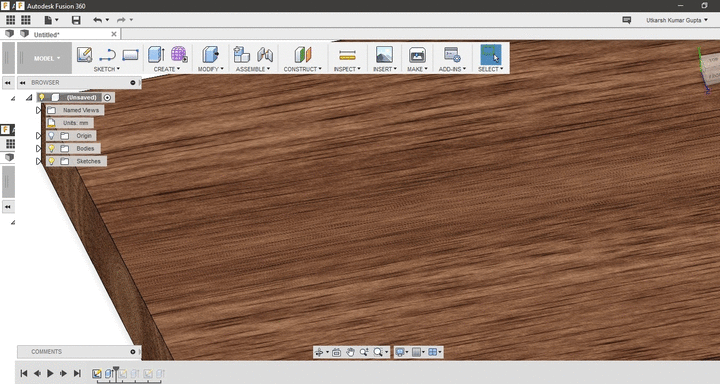
Task: Play the design timeline
Action: [51, 373]
